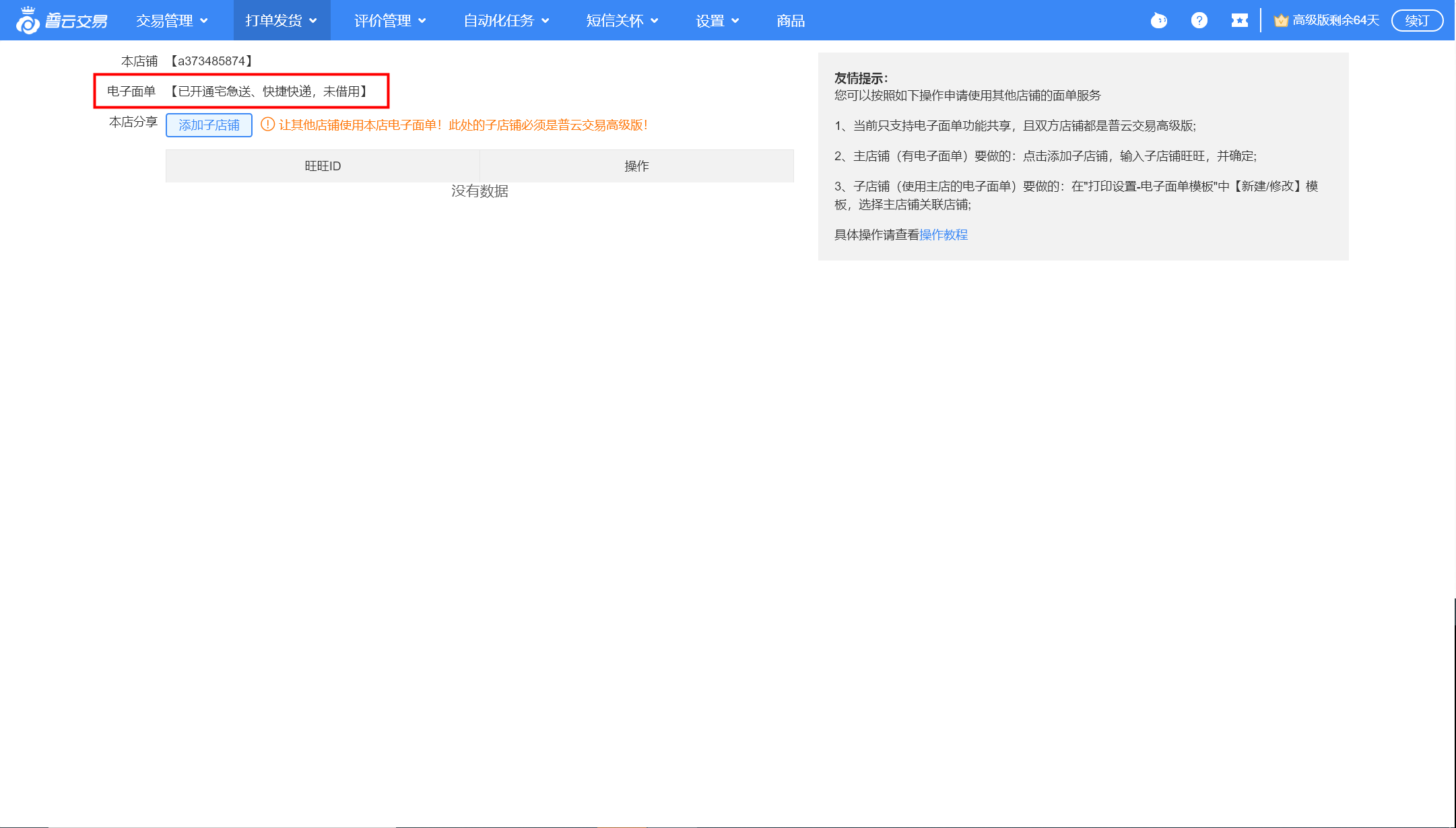The width and height of the screenshot is (1456, 828).
Task: Open the 操作教程 tutorial link
Action: [943, 235]
